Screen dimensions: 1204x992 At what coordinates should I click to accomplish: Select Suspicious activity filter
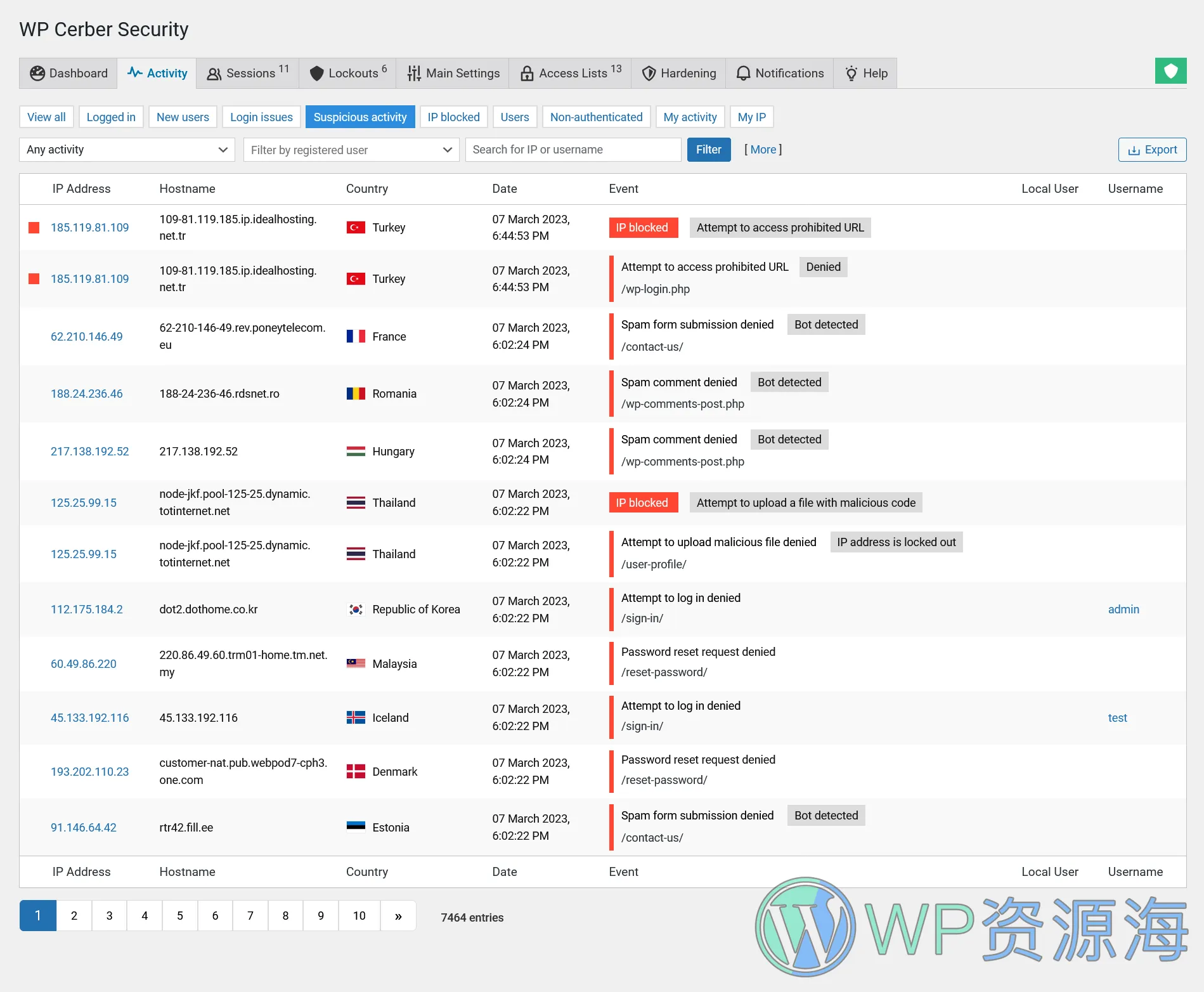360,117
